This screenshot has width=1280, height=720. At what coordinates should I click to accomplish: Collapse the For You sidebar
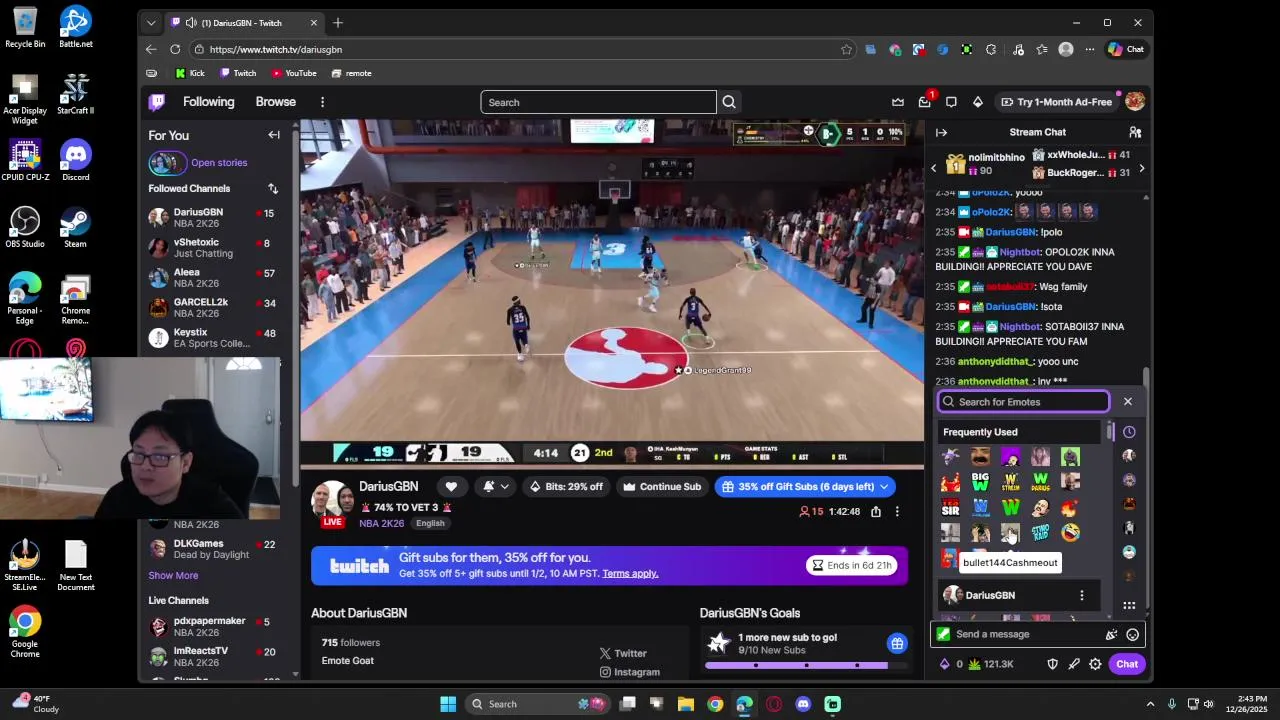274,135
